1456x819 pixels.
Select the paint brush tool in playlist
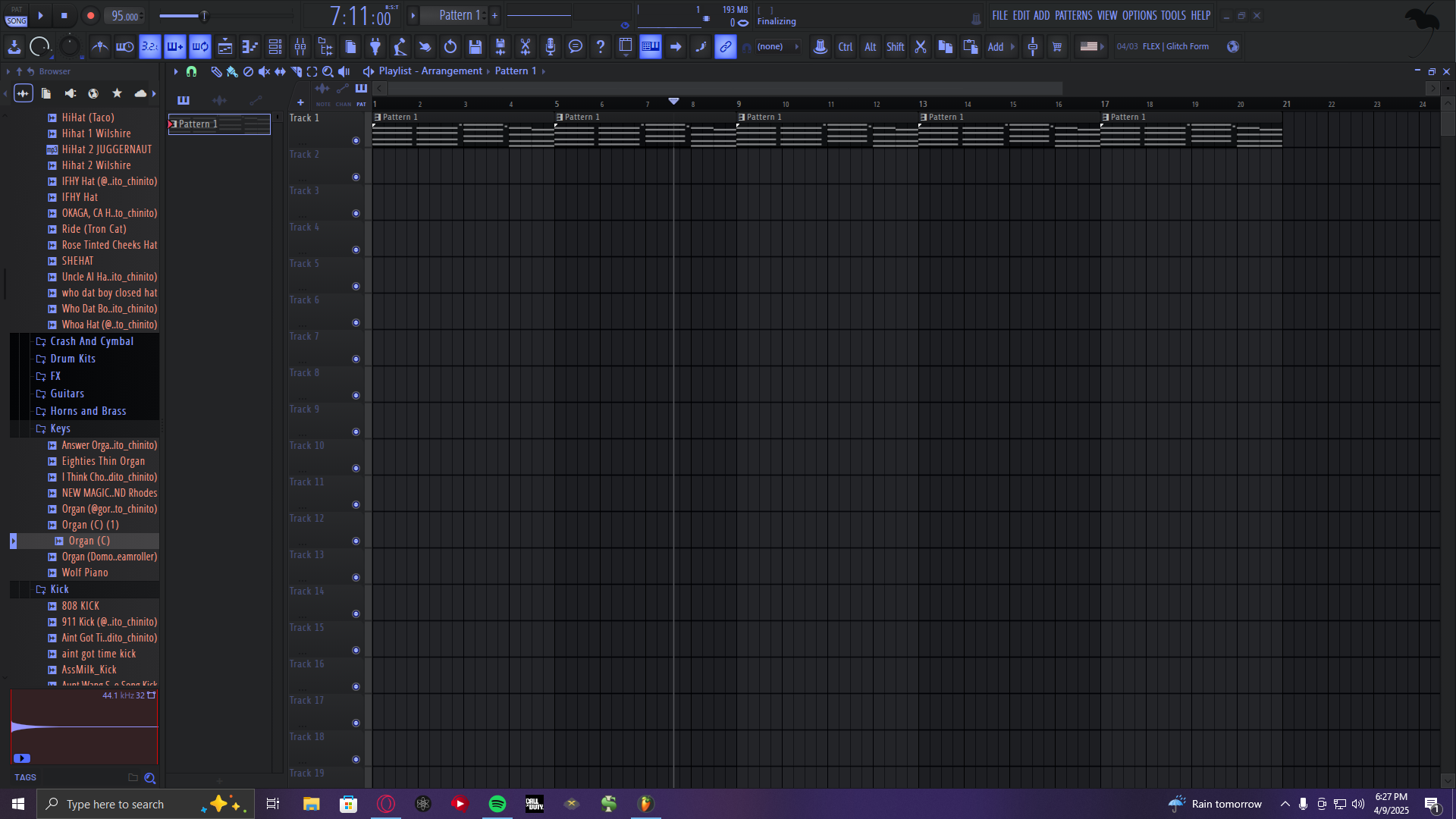coord(232,71)
